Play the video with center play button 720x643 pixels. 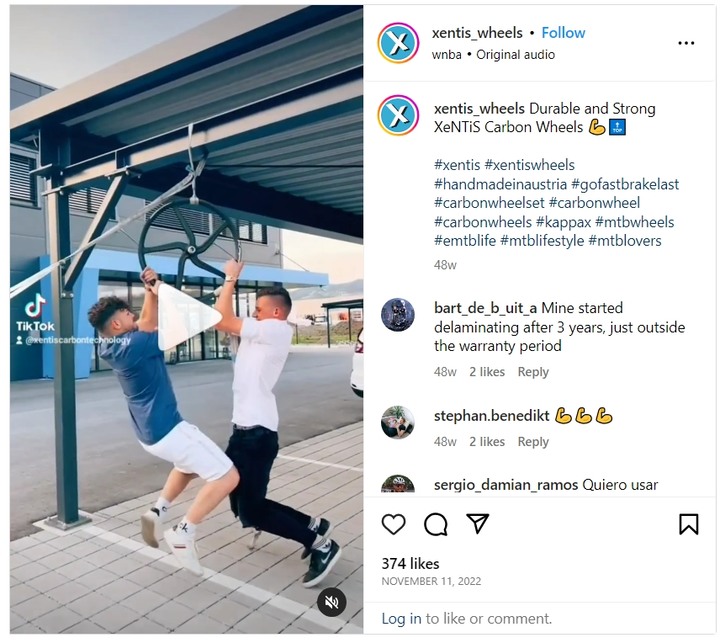(188, 317)
